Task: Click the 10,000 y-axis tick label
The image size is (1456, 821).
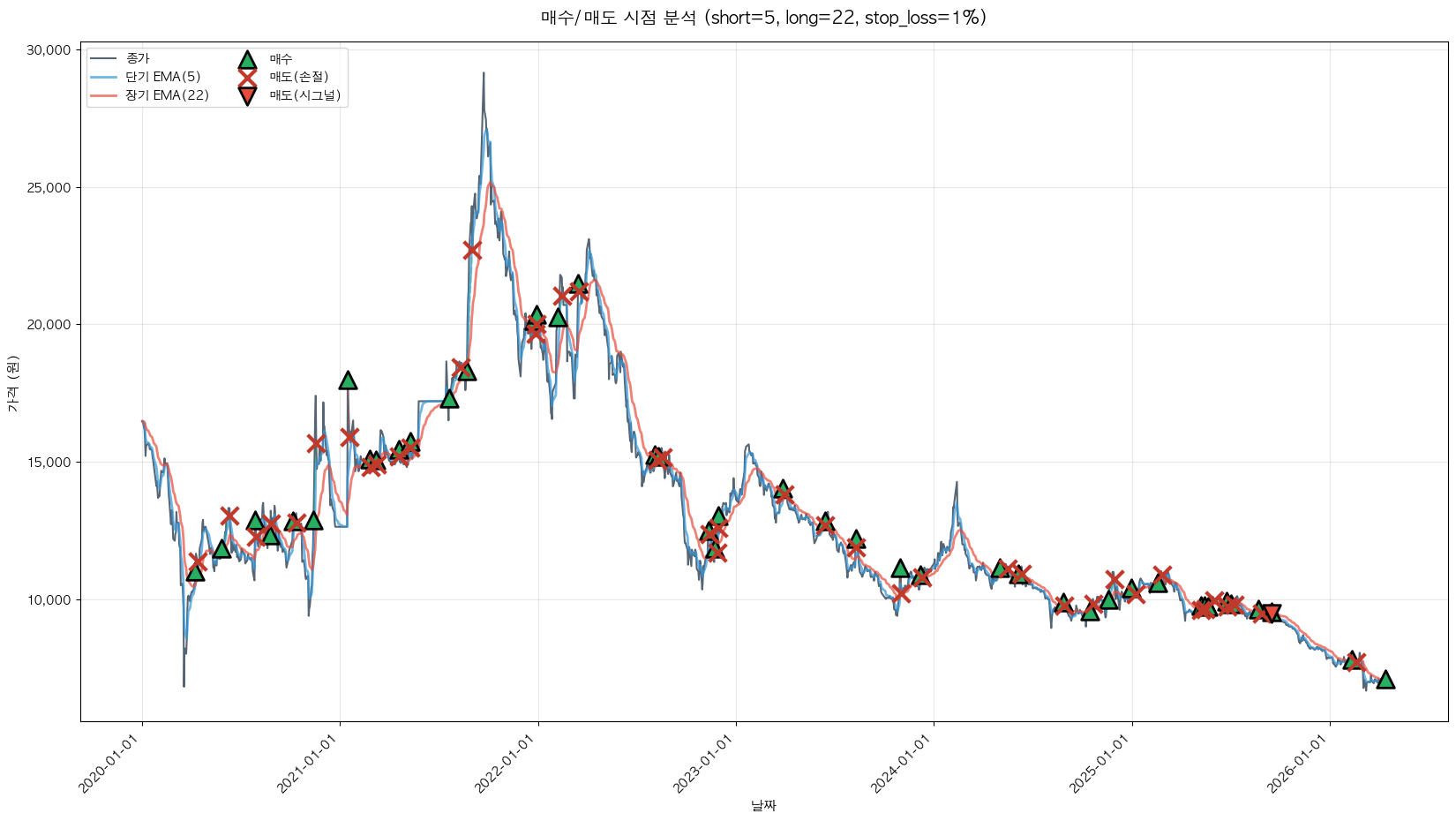Action: pos(49,599)
